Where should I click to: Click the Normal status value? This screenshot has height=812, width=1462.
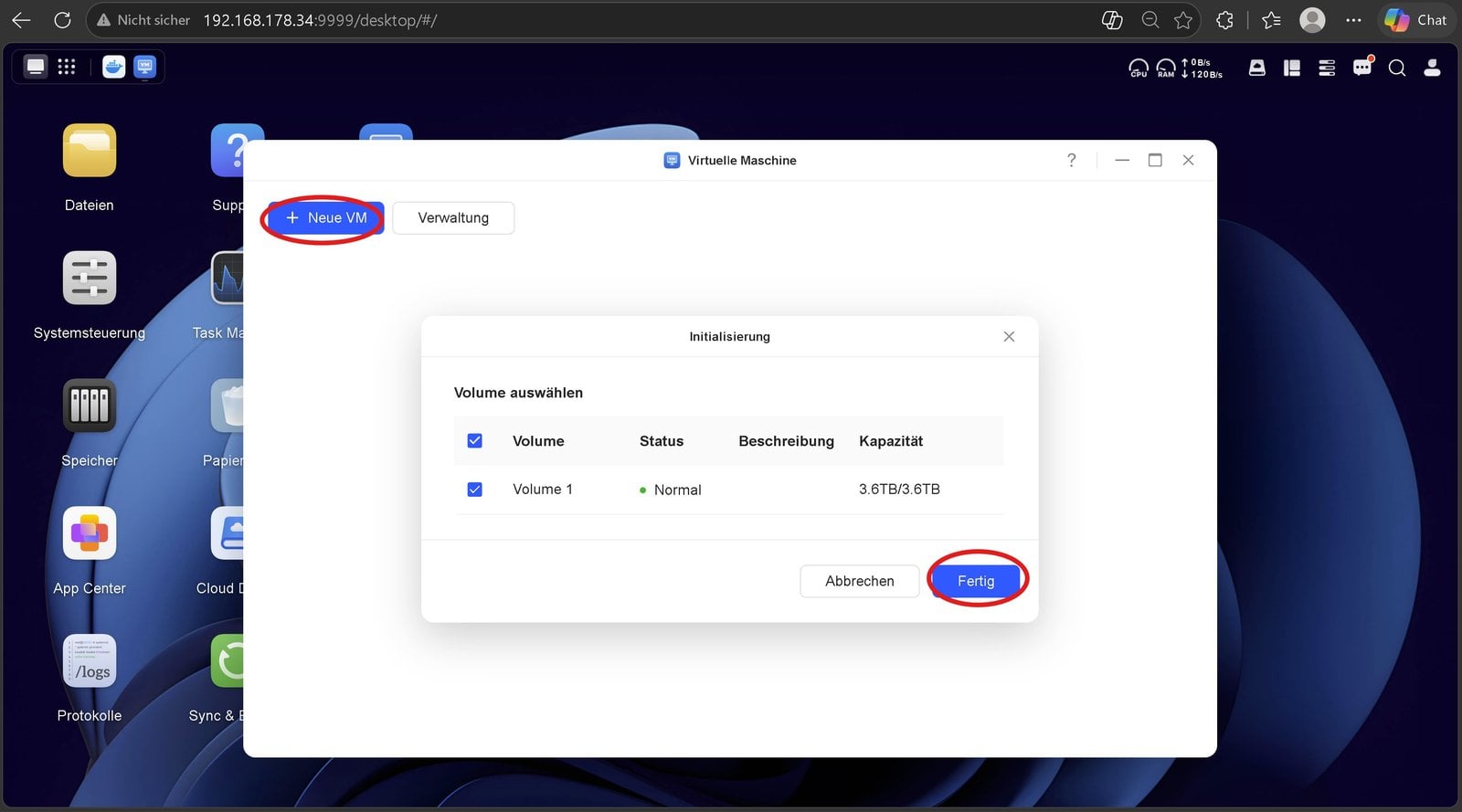coord(671,490)
